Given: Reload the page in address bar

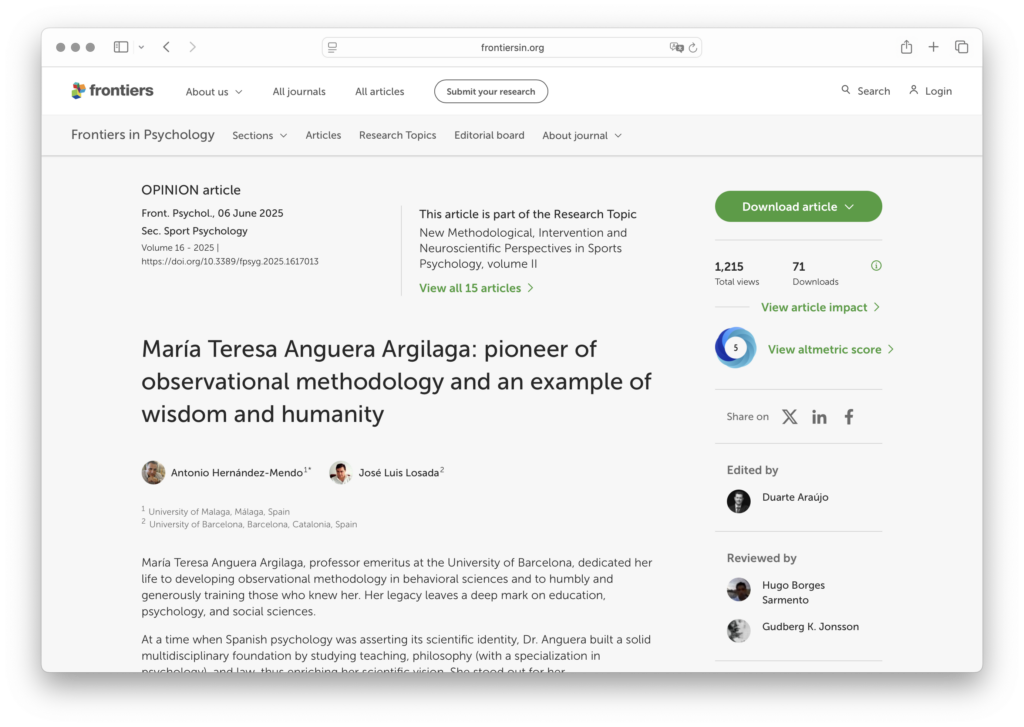Looking at the screenshot, I should pos(693,47).
